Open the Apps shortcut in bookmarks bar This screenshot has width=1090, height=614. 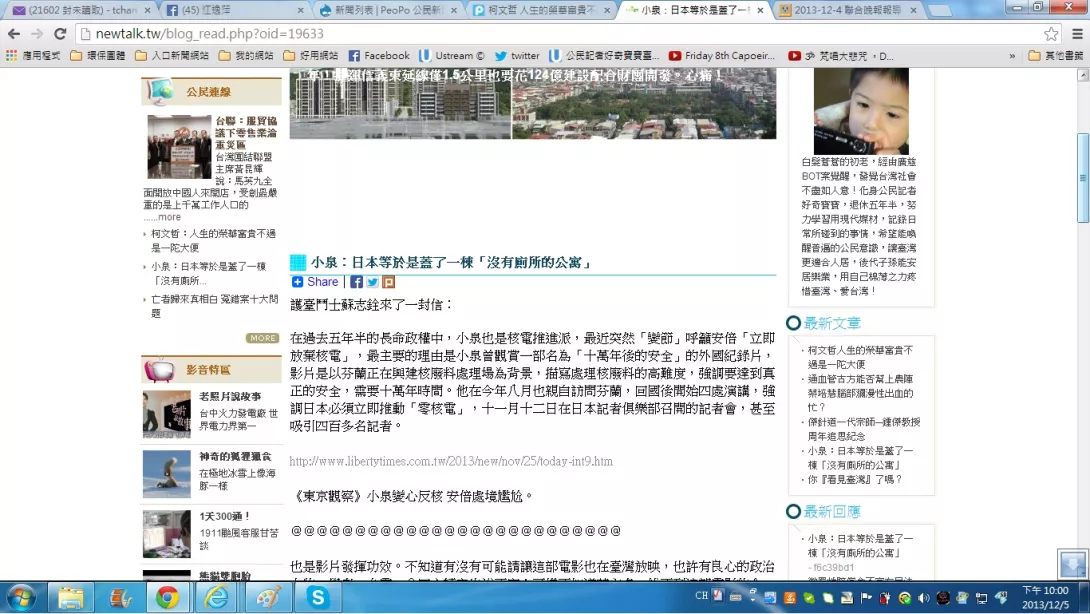tap(33, 56)
